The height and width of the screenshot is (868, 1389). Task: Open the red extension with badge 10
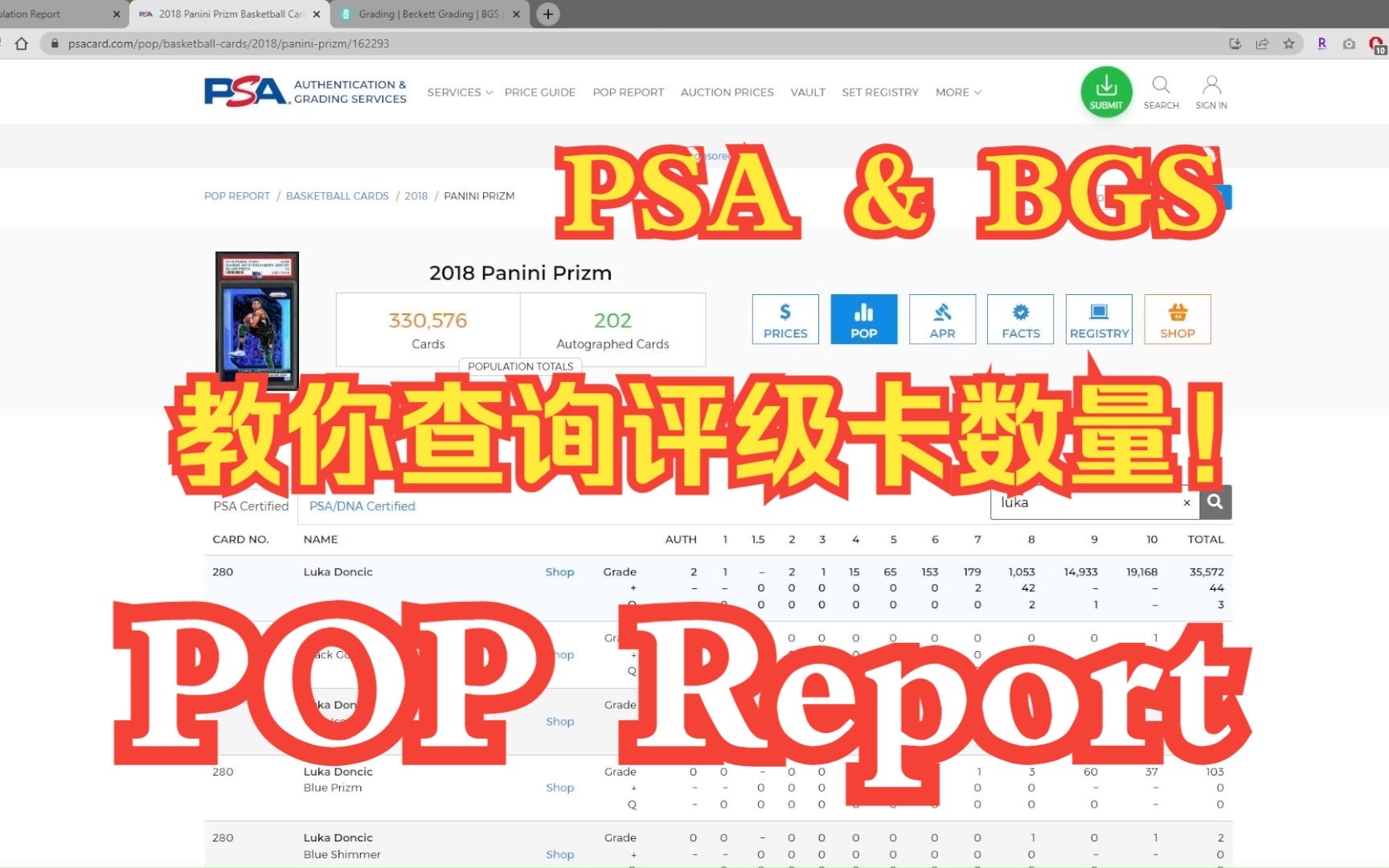[1377, 45]
